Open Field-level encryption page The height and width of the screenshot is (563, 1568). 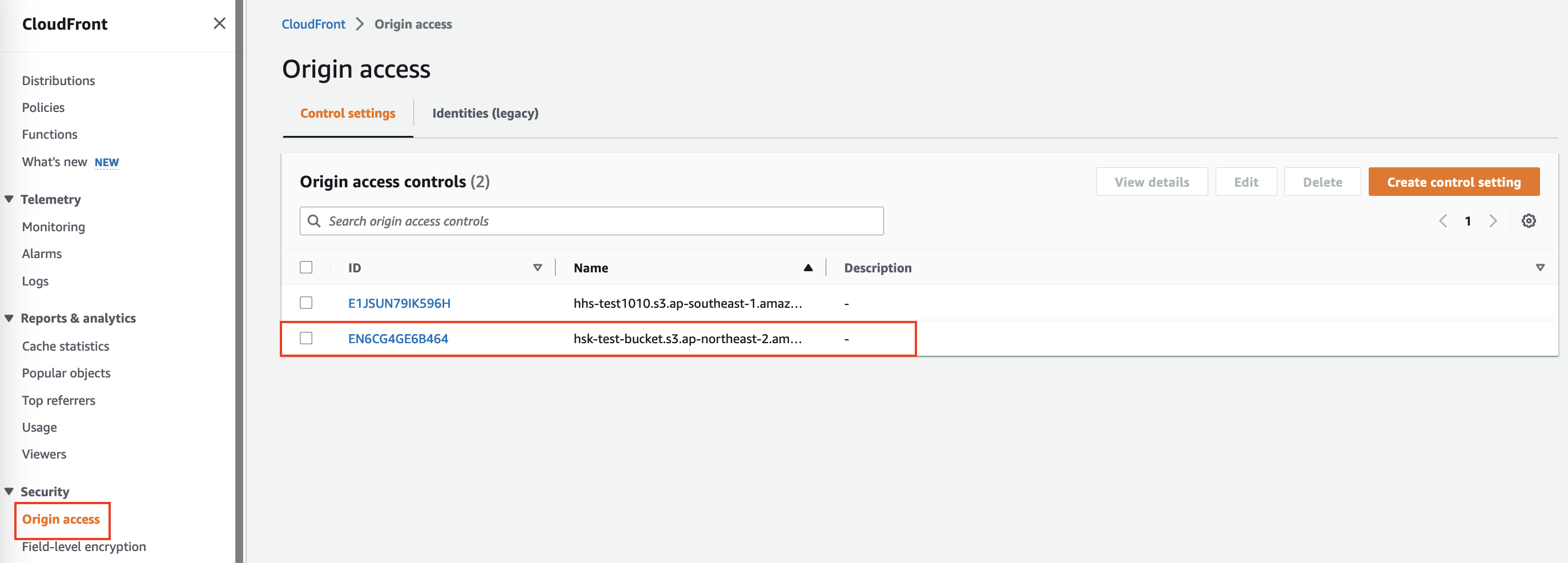(84, 546)
